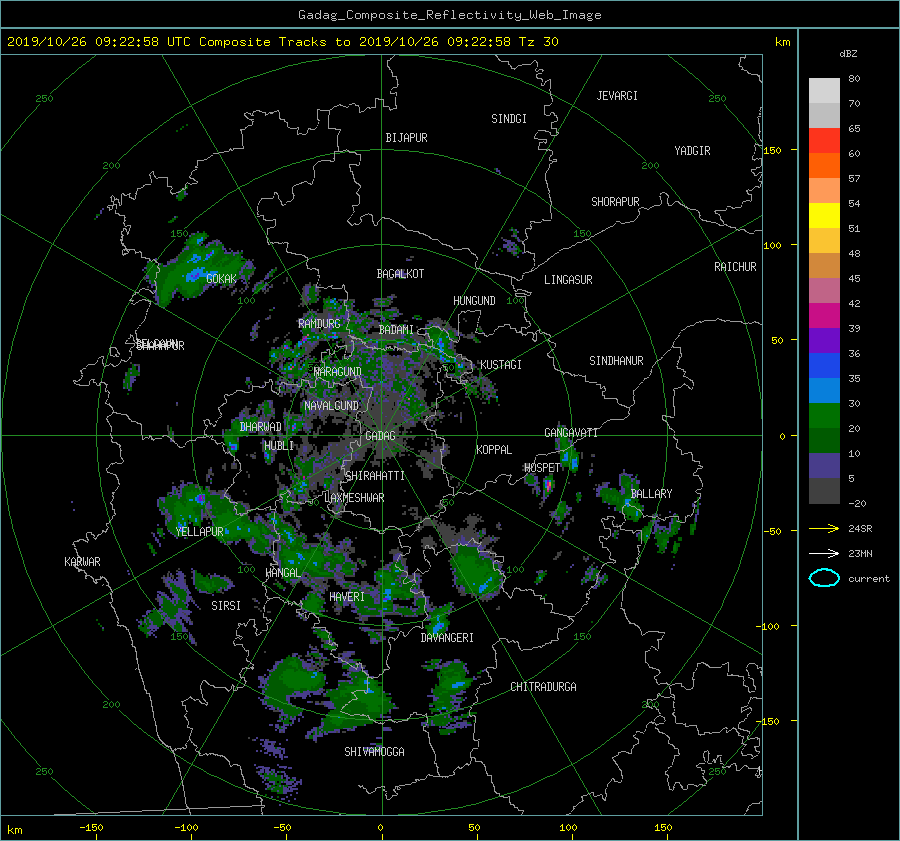The image size is (900, 841).
Task: Point at the DHARWAD label
Action: coord(261,427)
